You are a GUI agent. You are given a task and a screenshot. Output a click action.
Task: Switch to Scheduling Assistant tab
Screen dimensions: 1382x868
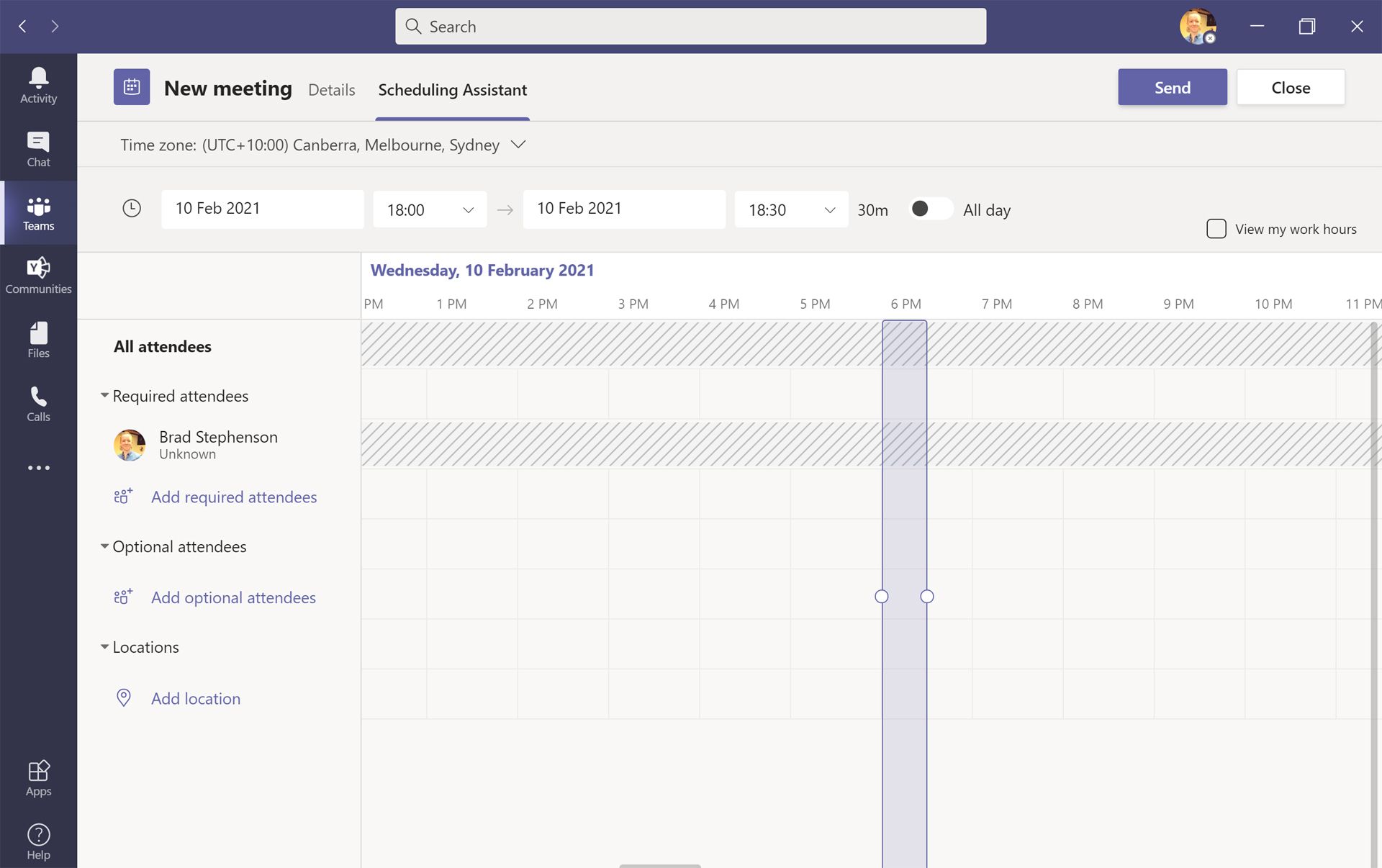pyautogui.click(x=452, y=89)
